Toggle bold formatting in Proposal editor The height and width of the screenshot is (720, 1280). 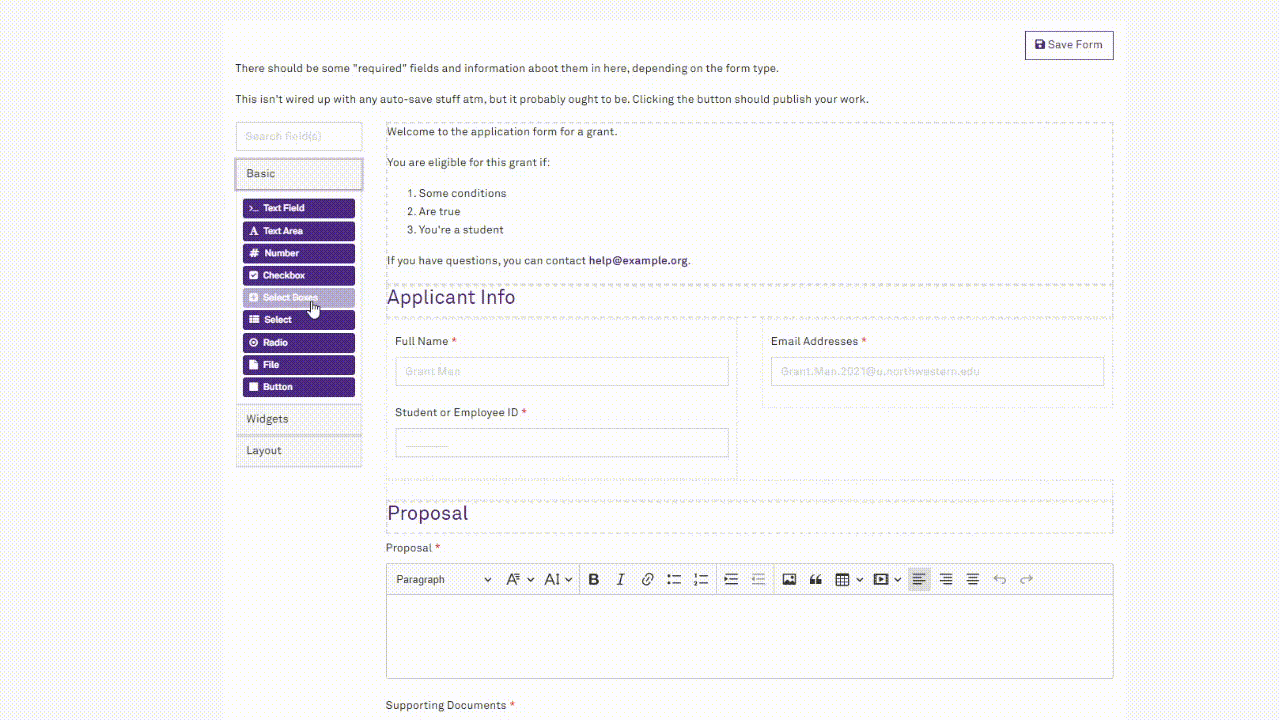tap(593, 580)
